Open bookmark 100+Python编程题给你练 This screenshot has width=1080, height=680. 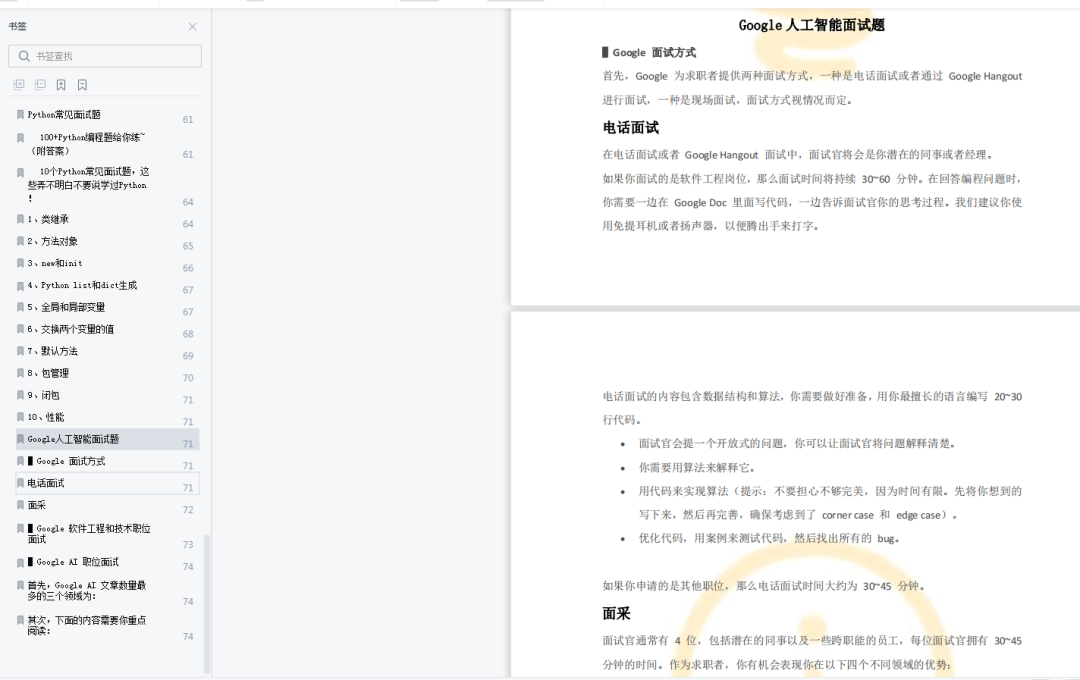pos(87,144)
